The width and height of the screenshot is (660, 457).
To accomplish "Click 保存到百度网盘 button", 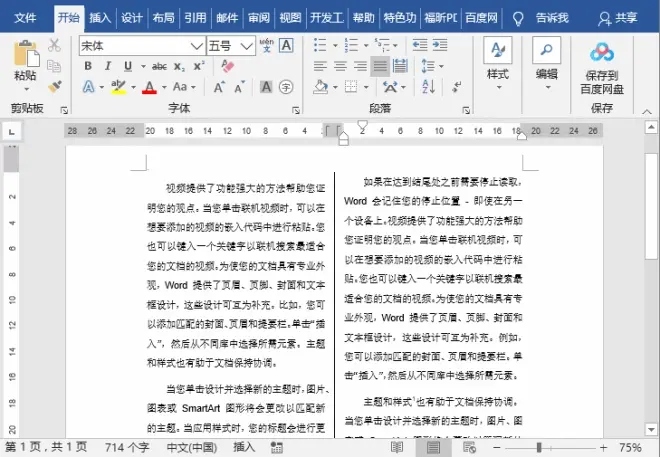I will click(602, 69).
